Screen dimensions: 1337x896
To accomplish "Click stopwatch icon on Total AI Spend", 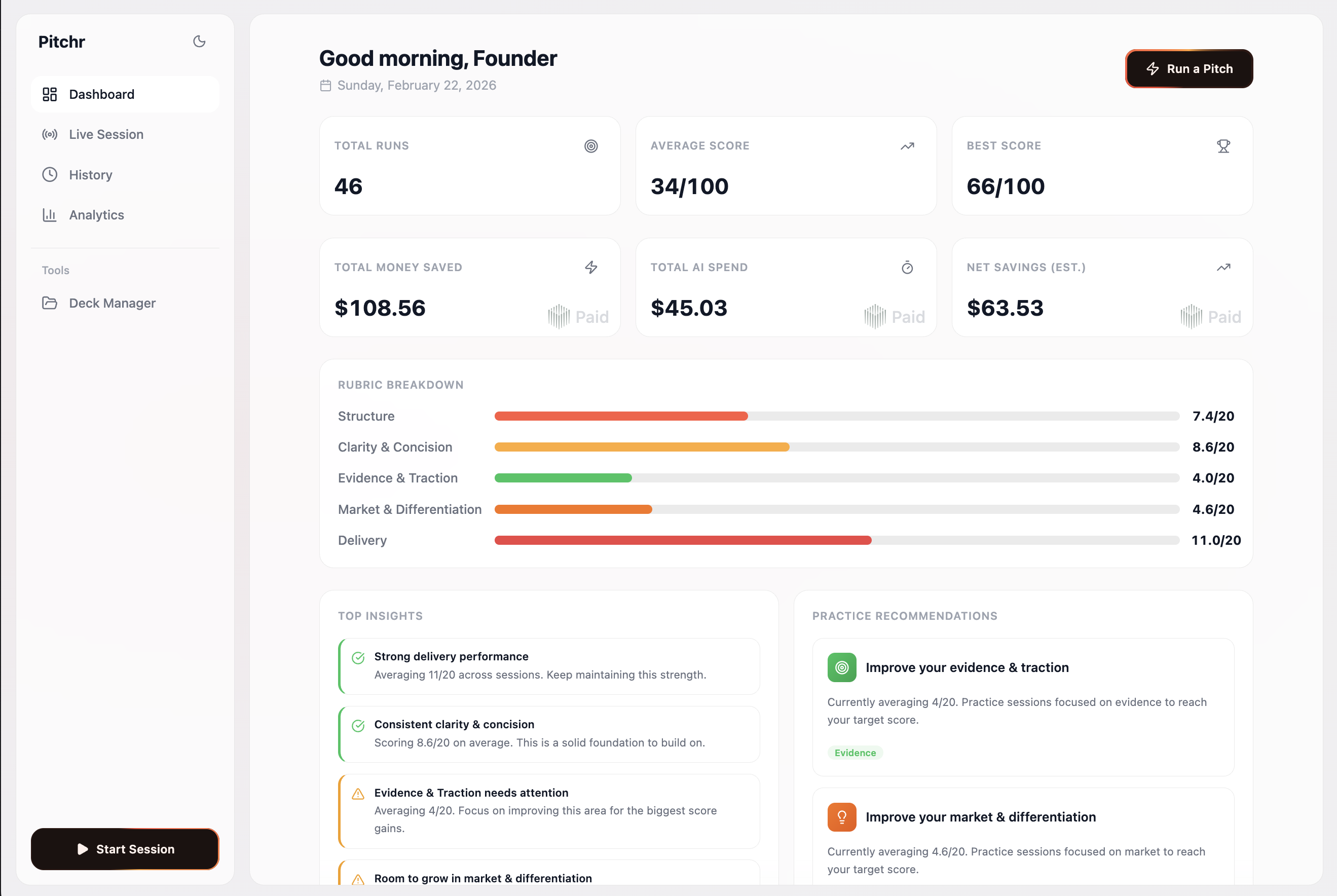I will 907,268.
